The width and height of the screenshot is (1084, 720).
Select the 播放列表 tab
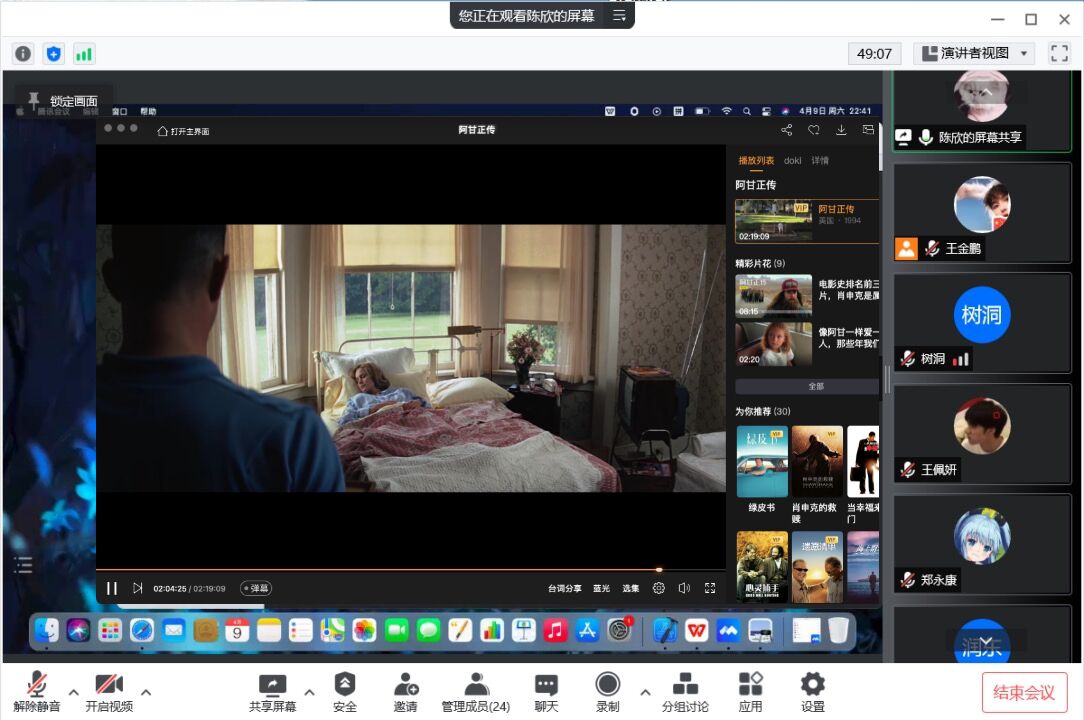coord(756,160)
